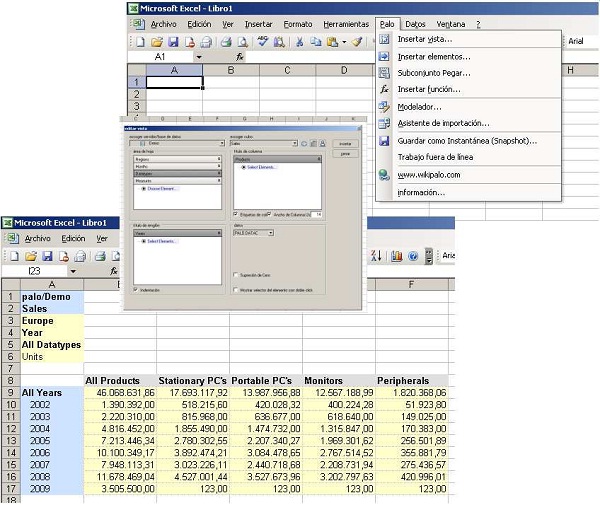Click the Name Box showing I23
Viewport: 600px width, 505px height.
tap(34, 271)
